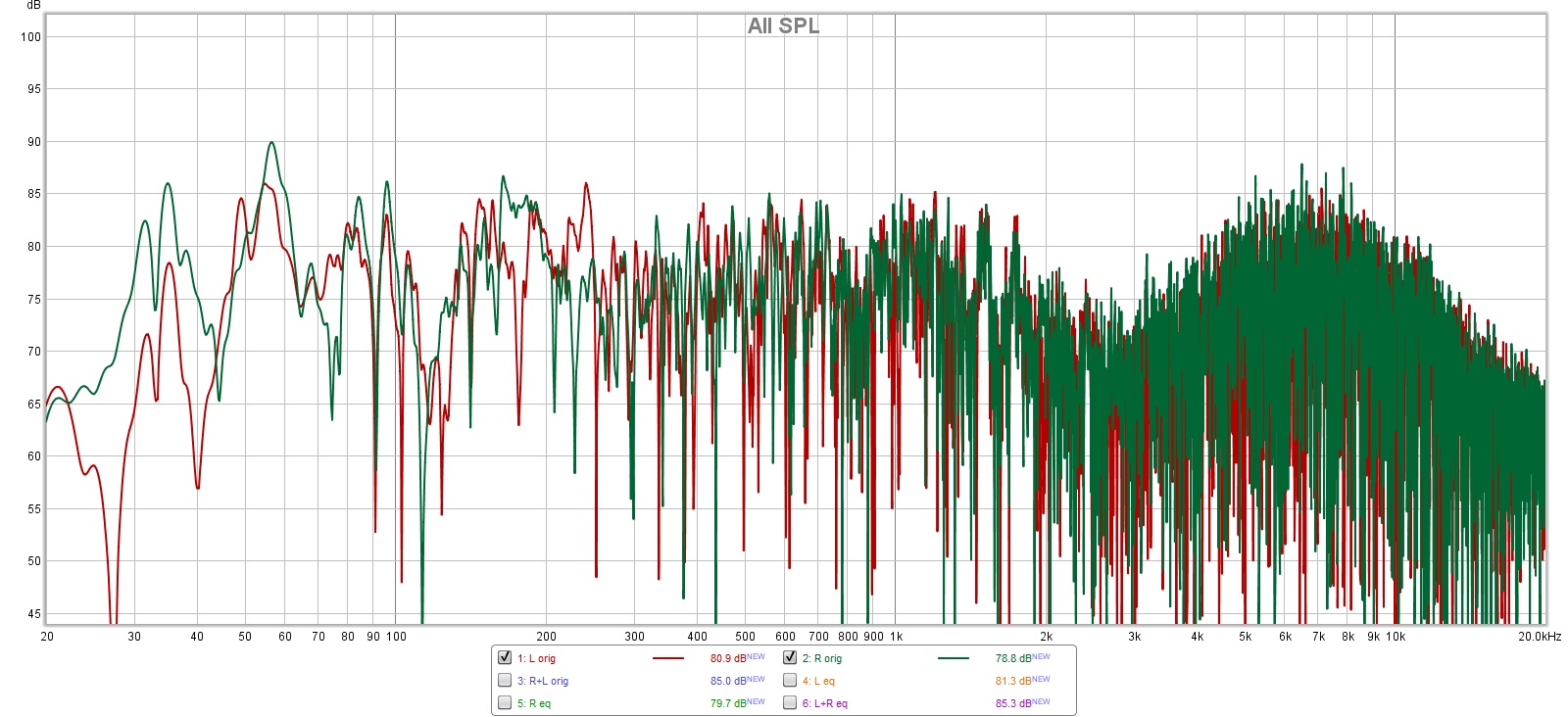Show the '5: R eq' trace
Screen dimensions: 1568x717
point(505,702)
